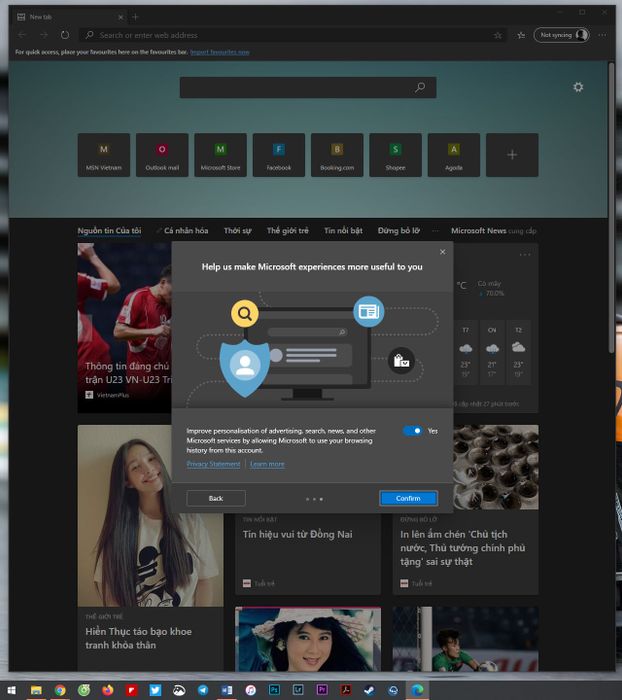Screen dimensions: 622x700
Task: Open the Outlook mail quick link tile
Action: [x=162, y=154]
